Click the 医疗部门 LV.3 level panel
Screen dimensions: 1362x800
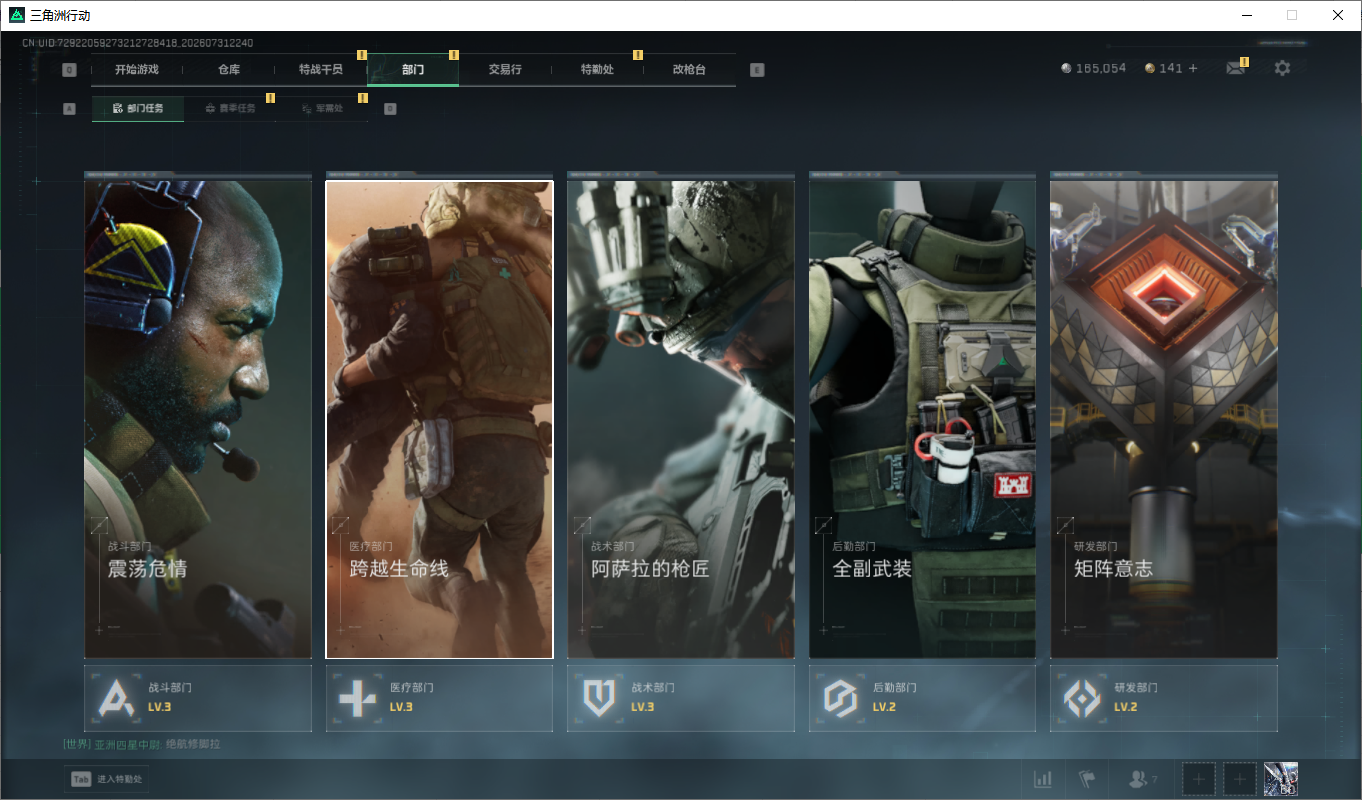coord(440,697)
